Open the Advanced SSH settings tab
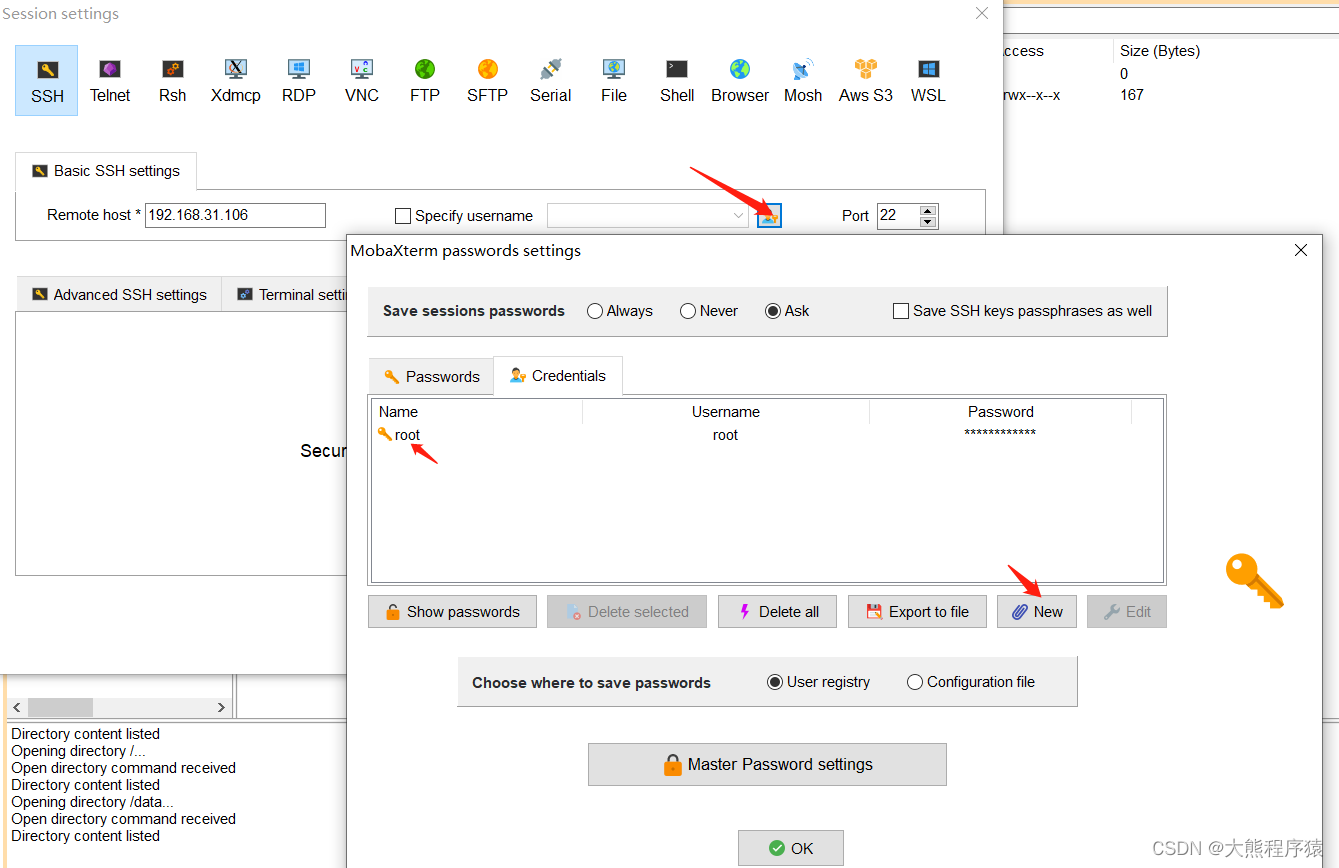This screenshot has width=1339, height=868. pyautogui.click(x=118, y=293)
